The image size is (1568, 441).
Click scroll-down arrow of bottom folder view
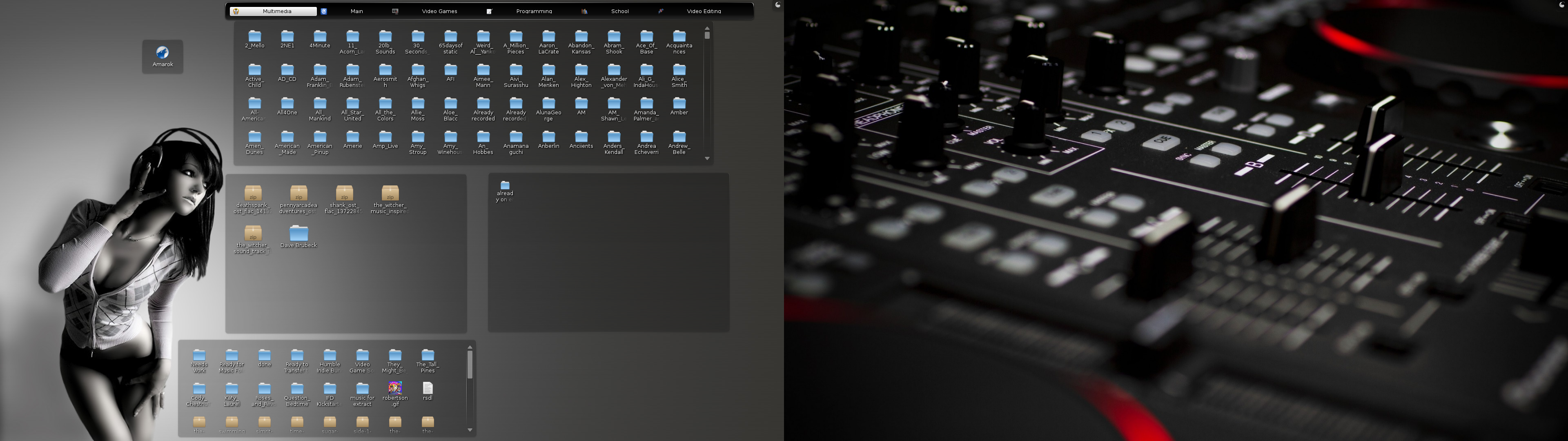point(470,430)
